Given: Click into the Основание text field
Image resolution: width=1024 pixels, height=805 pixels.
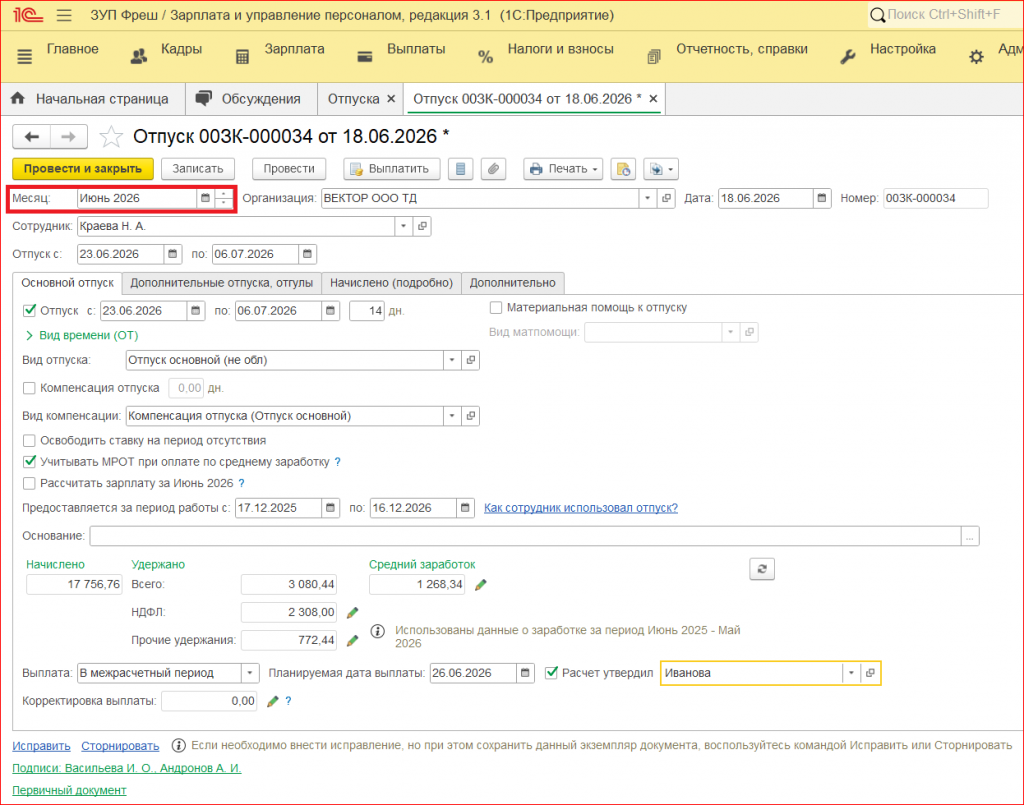Looking at the screenshot, I should point(525,537).
